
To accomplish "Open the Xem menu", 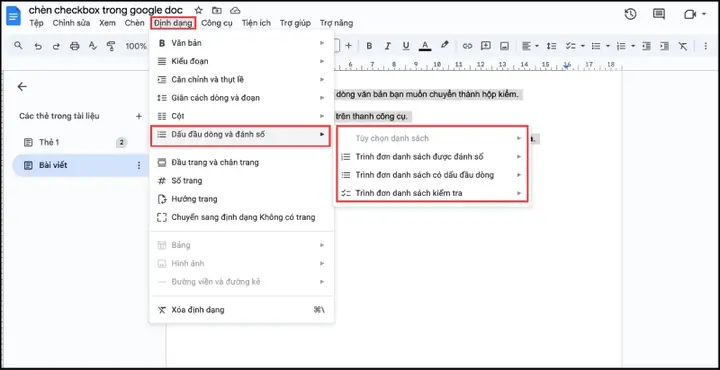I will 107,23.
